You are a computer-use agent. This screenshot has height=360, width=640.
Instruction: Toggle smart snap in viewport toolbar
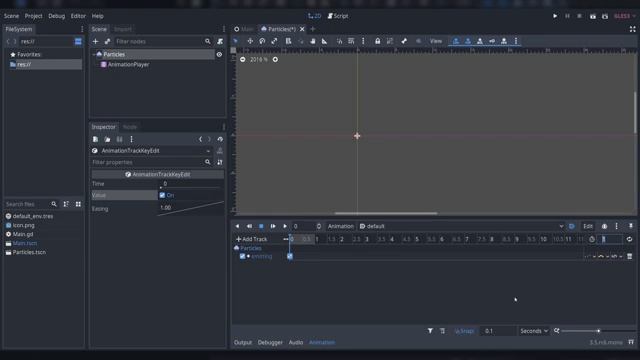coord(339,41)
